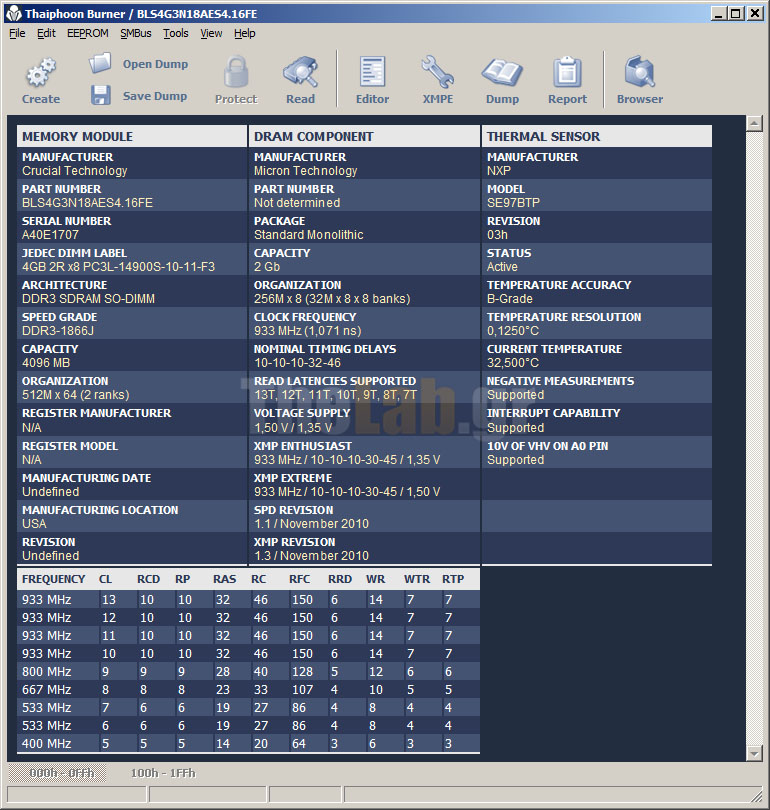Viewport: 770px width, 810px height.
Task: Click the Create gears icon
Action: click(x=41, y=72)
